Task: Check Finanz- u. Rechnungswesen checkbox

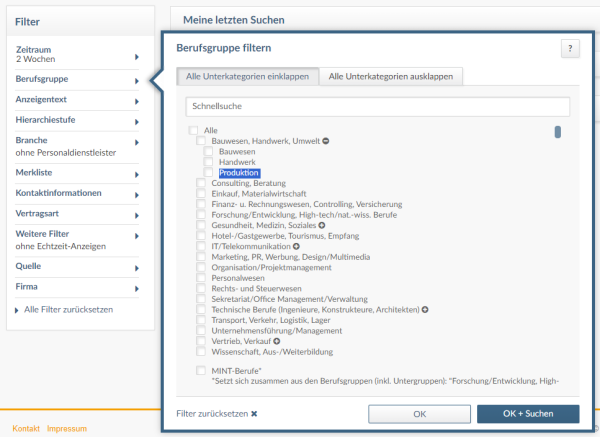Action: point(201,204)
